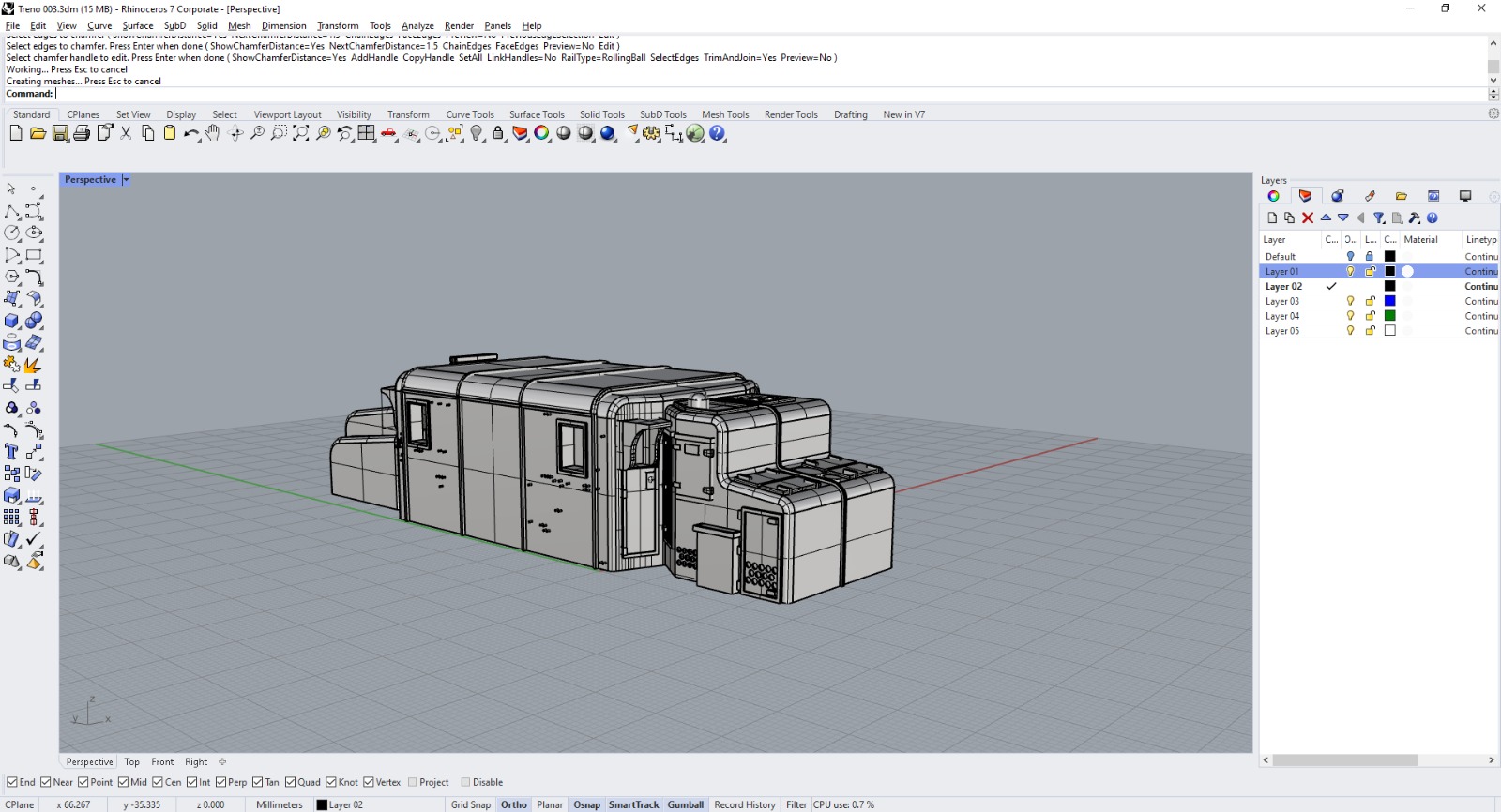Enable the Project osnap checkbox

[x=413, y=782]
